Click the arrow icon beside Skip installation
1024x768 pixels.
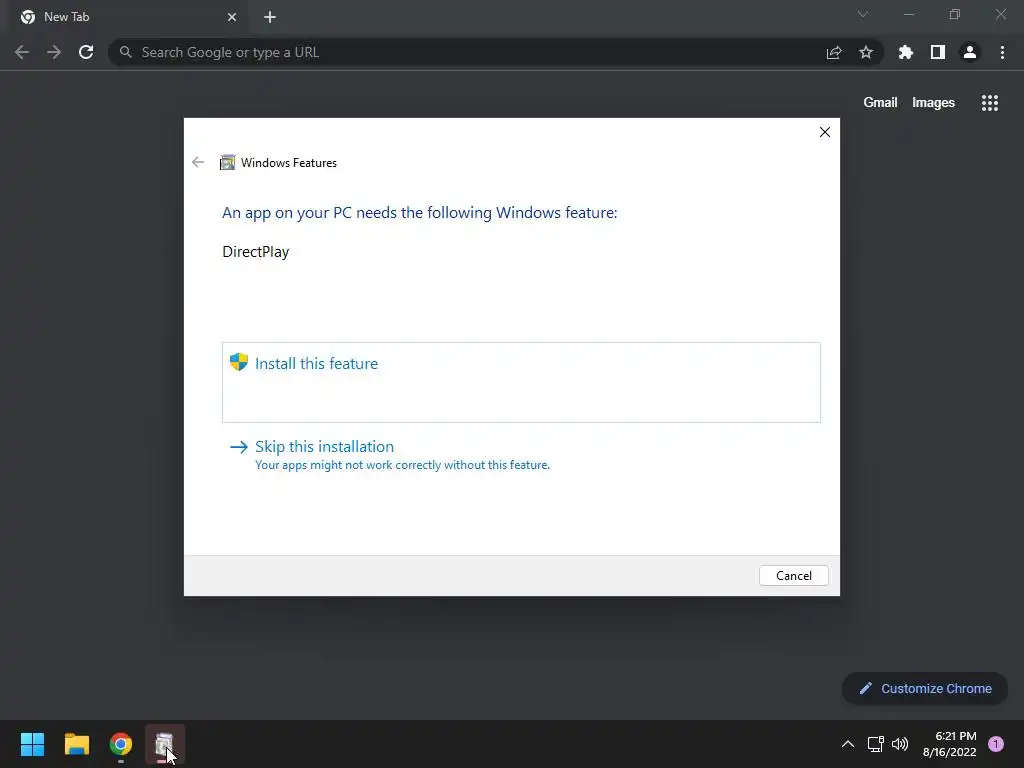coord(239,447)
